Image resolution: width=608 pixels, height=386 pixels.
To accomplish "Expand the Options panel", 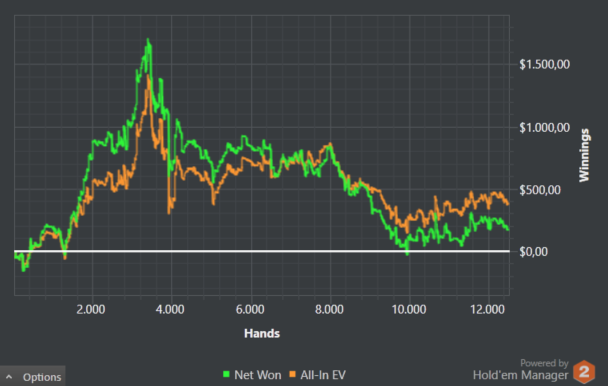I will 33,376.
